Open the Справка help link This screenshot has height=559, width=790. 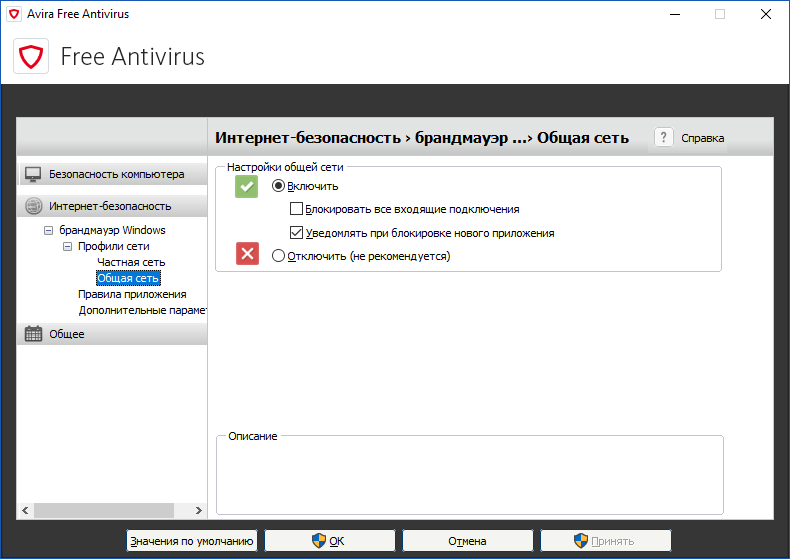[702, 138]
